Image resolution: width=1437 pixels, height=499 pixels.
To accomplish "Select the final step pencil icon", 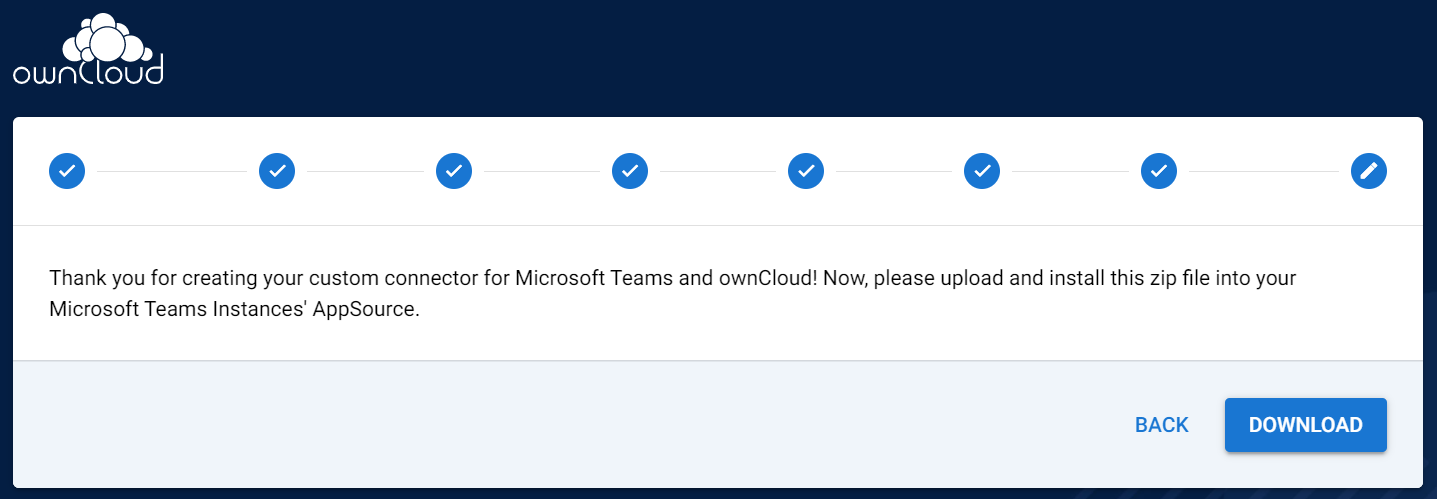I will tap(1369, 171).
